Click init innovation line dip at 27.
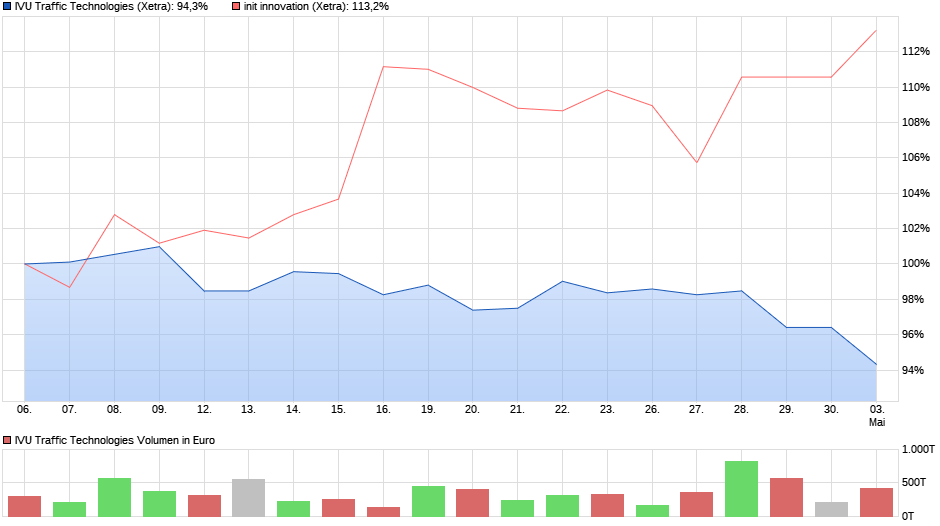This screenshot has height=526, width=940. (x=697, y=163)
